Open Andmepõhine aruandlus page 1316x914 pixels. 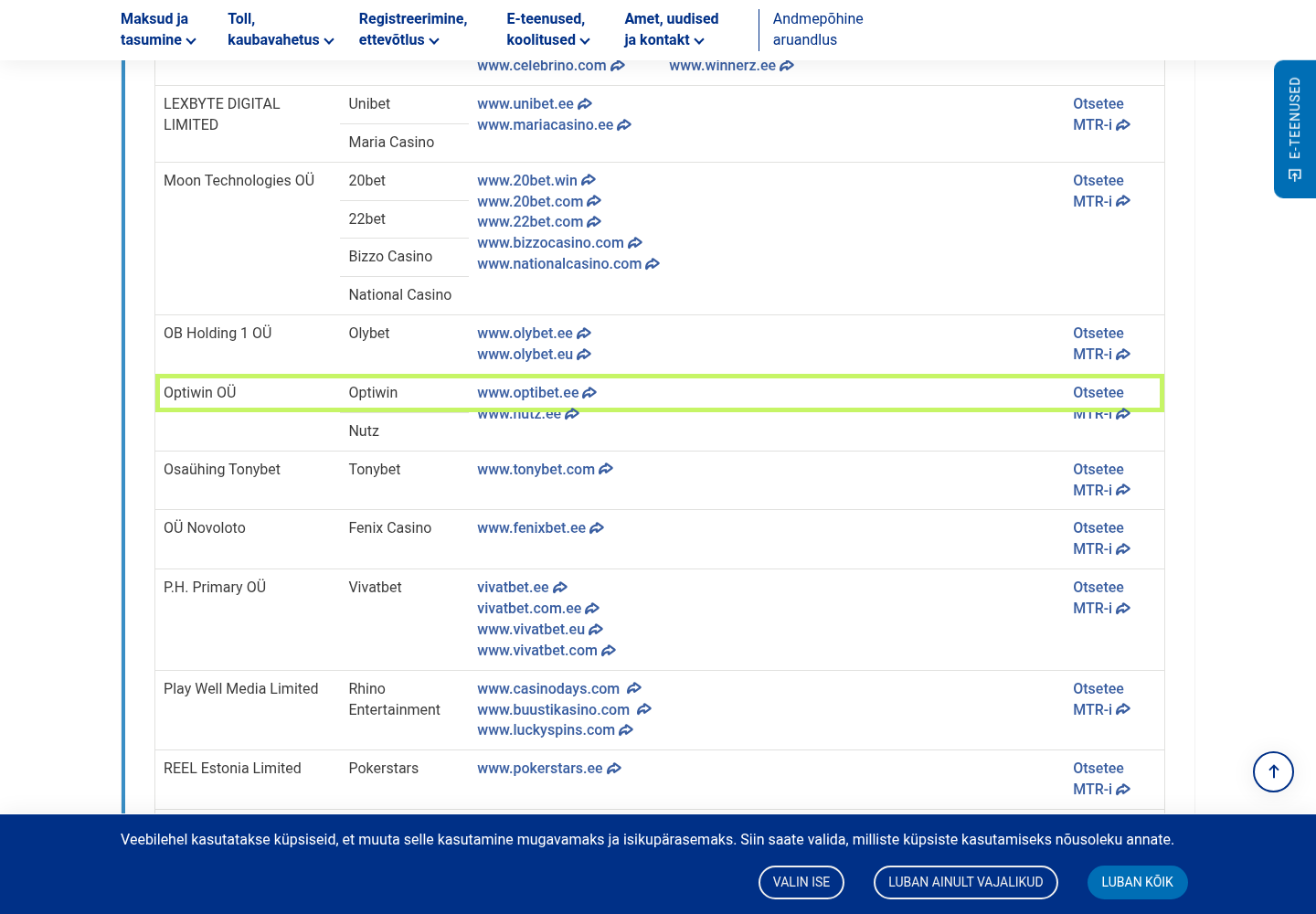(818, 29)
